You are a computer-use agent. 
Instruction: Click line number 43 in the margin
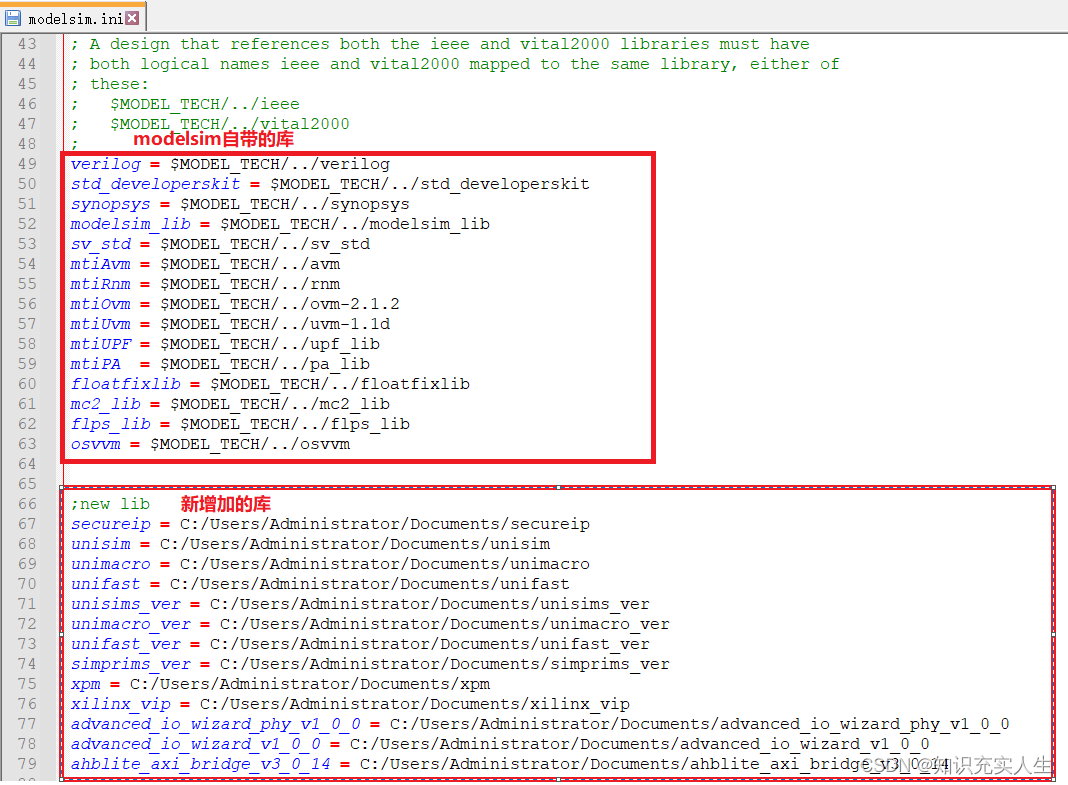point(27,44)
